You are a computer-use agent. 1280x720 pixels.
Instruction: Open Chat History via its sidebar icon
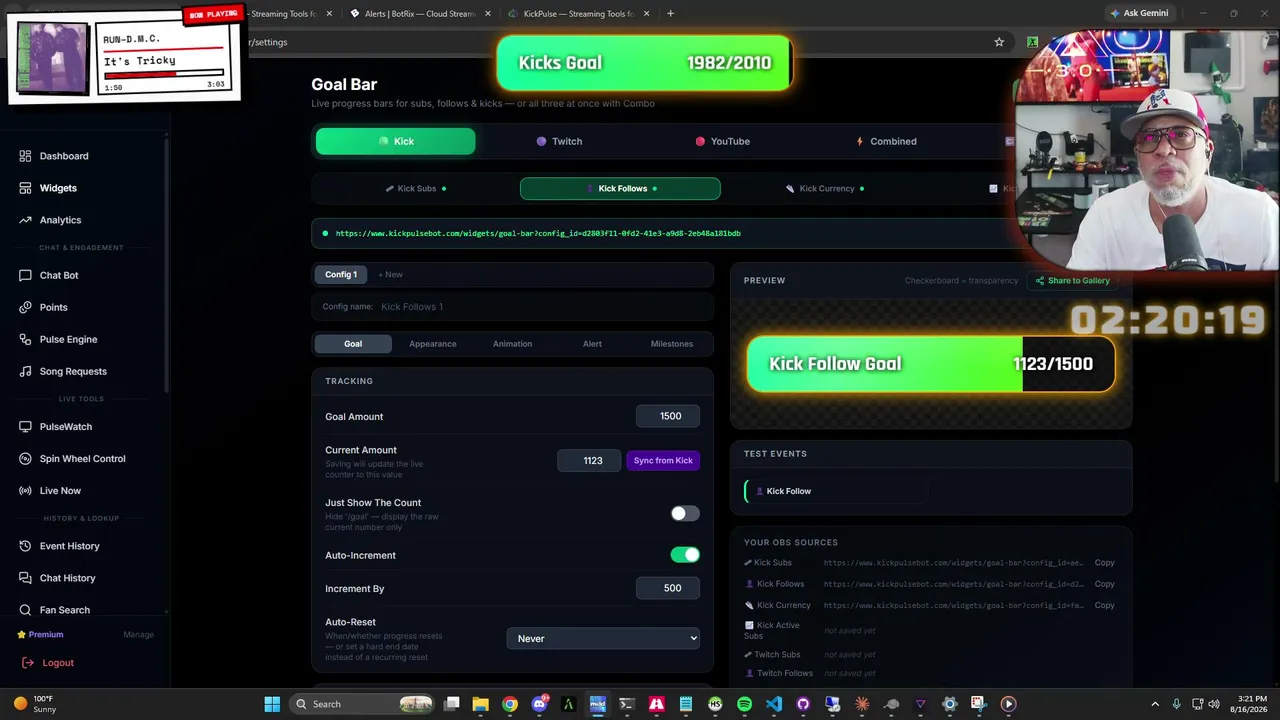(25, 578)
